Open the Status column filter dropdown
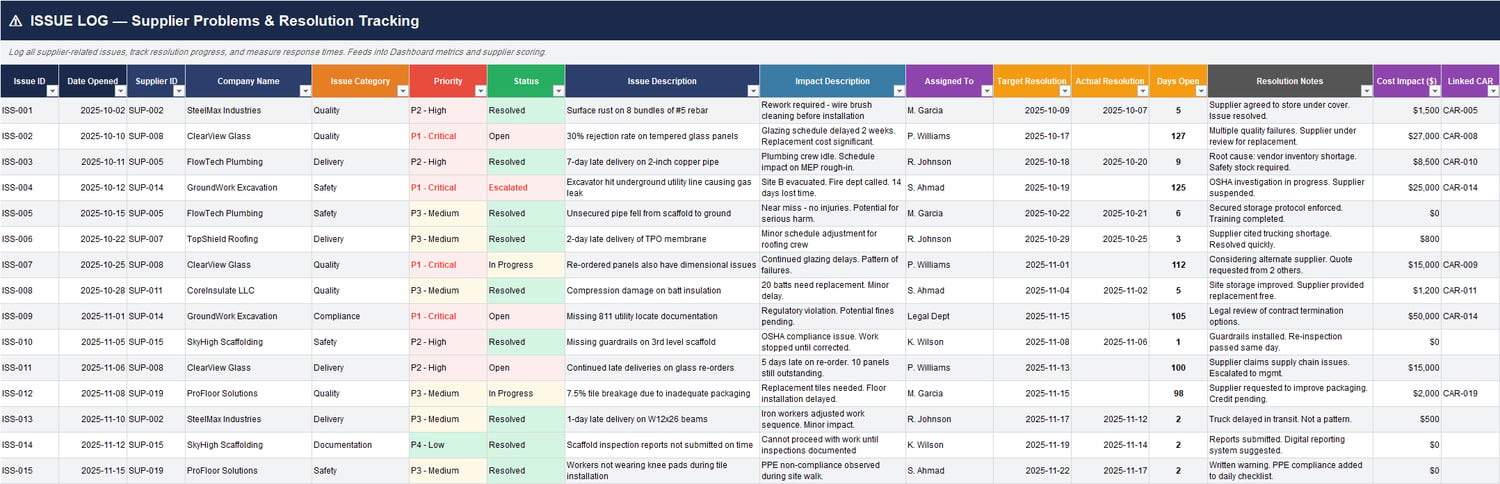The height and width of the screenshot is (484, 1500). [x=558, y=90]
